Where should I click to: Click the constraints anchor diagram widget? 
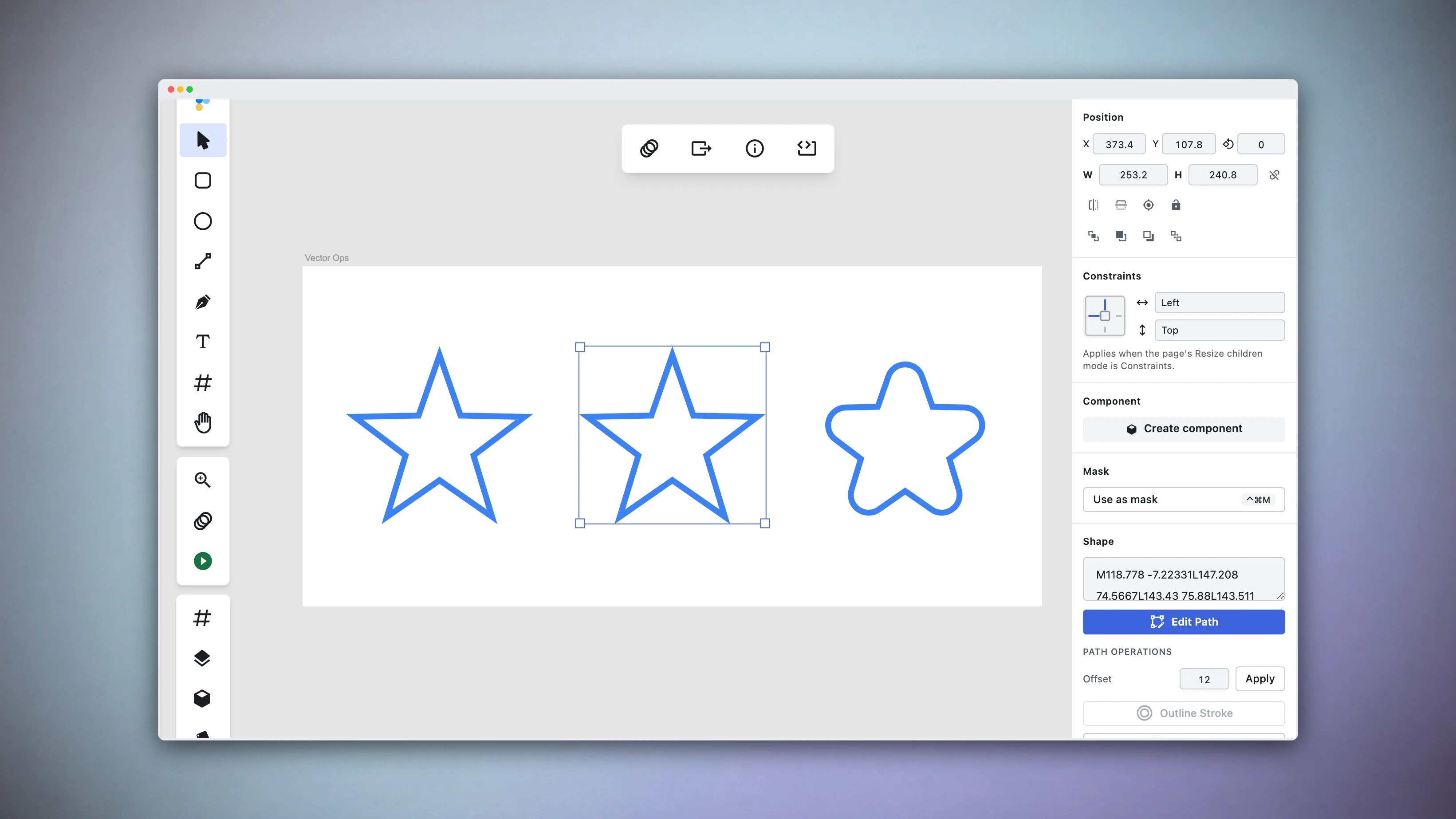pyautogui.click(x=1105, y=316)
